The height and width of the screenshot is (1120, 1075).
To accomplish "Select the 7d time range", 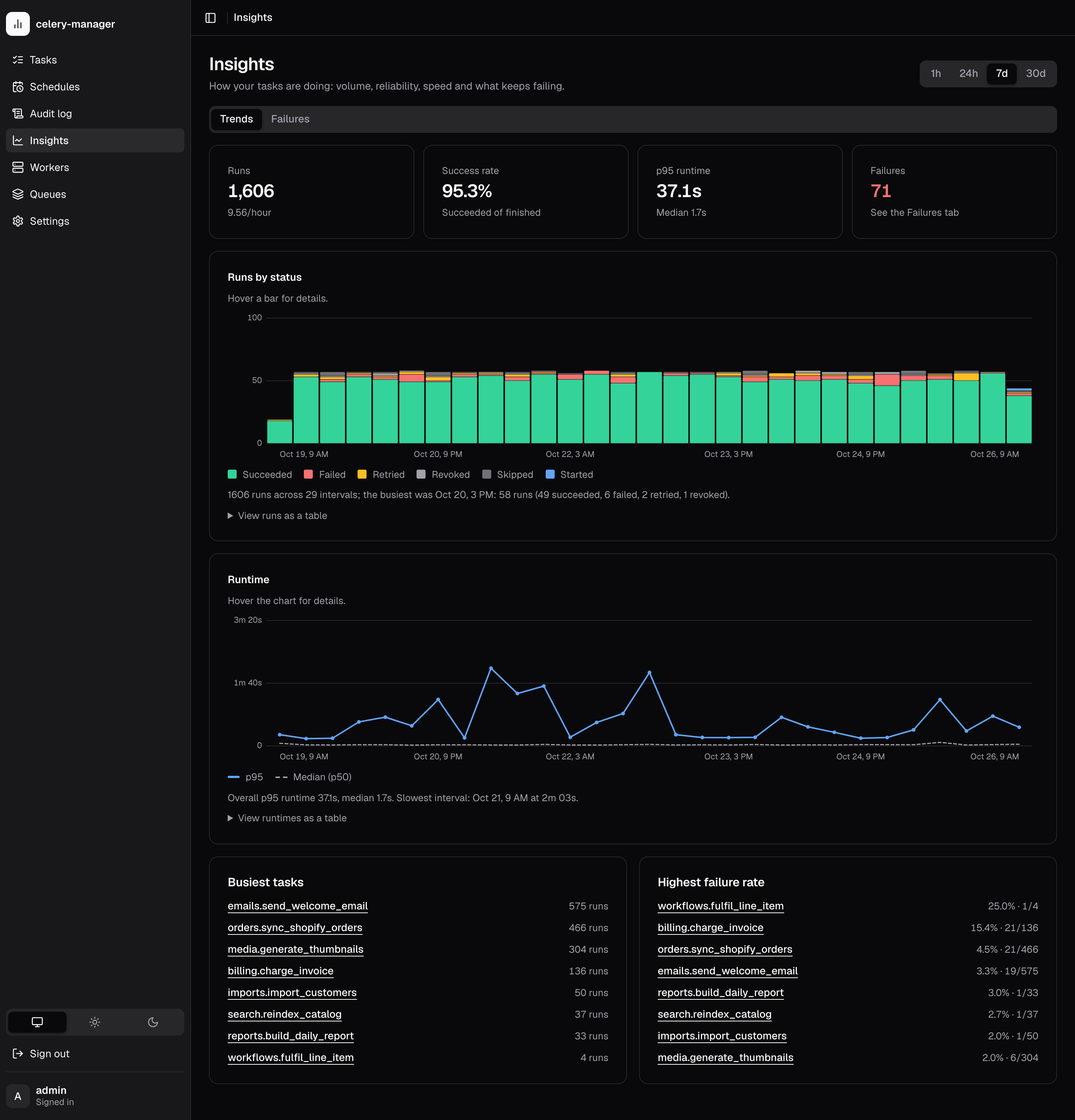I will click(1001, 74).
